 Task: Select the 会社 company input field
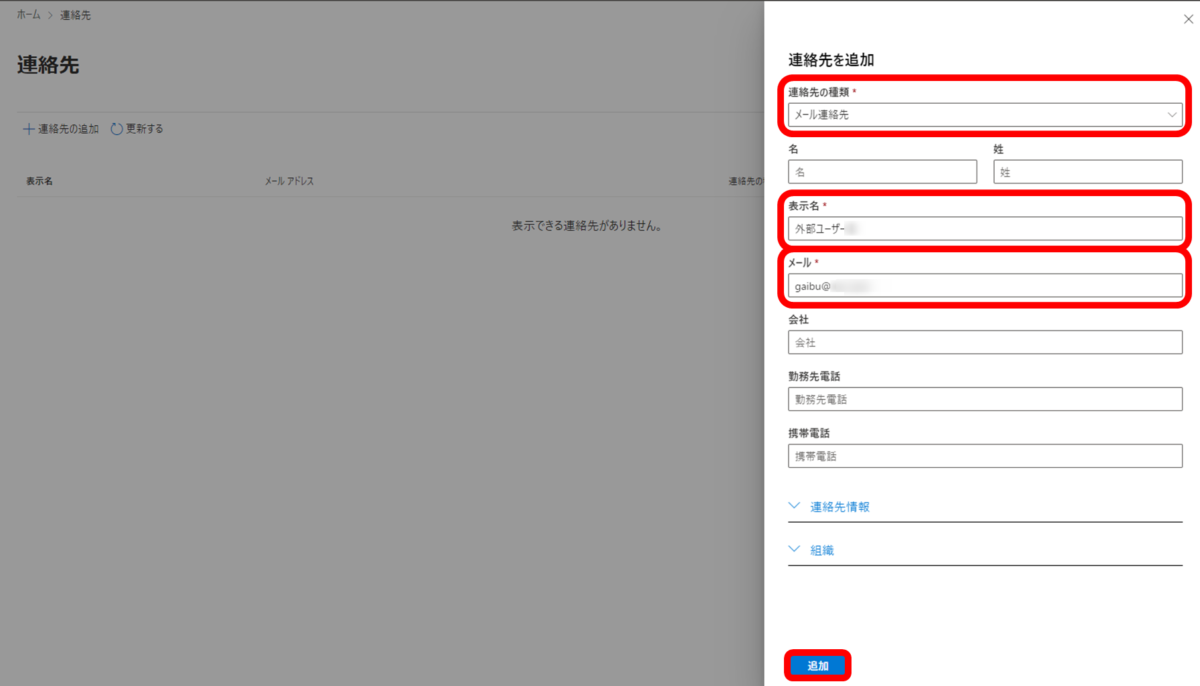pos(985,342)
